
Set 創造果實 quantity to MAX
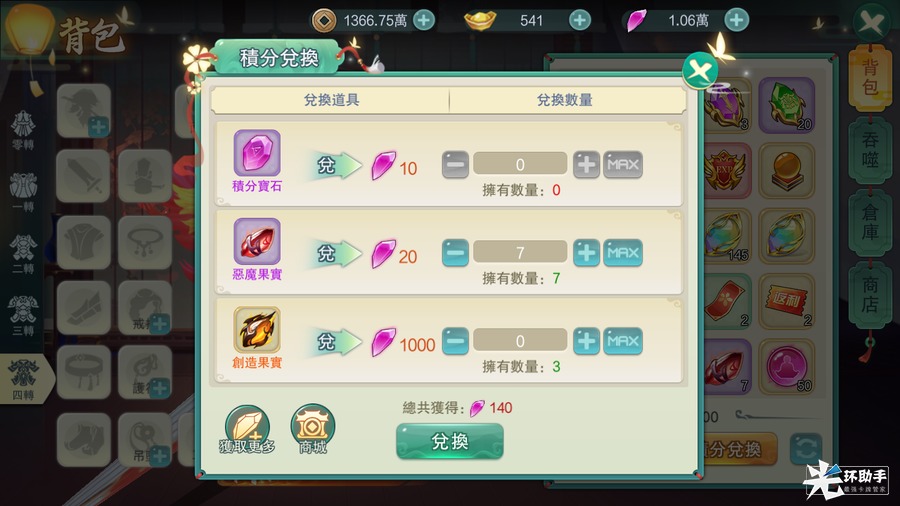point(623,341)
